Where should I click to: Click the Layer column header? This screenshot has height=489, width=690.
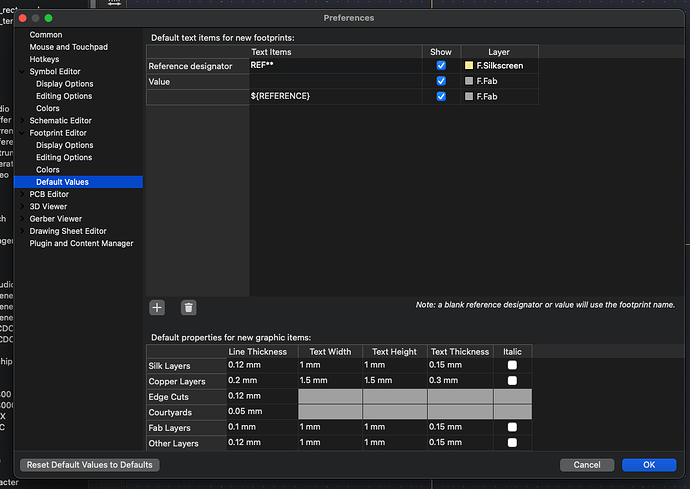point(499,52)
